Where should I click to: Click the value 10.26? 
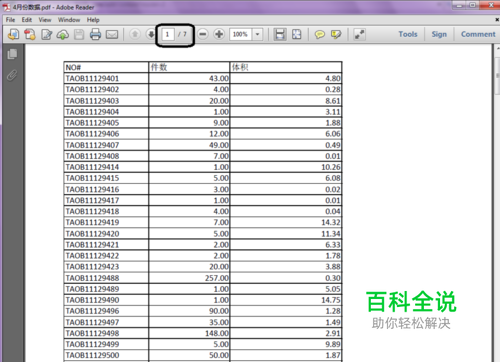click(x=331, y=167)
